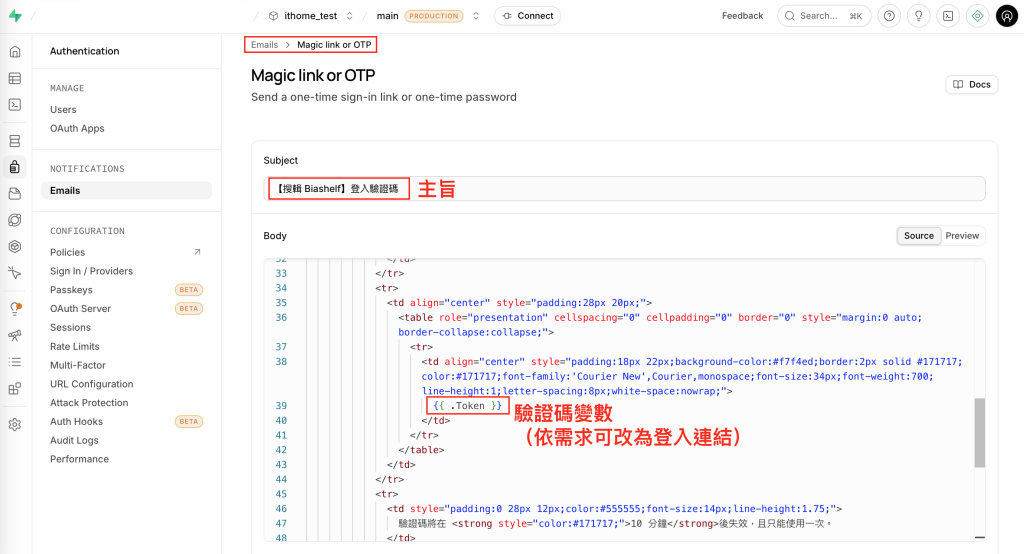This screenshot has height=554, width=1024.
Task: Open Sessions configuration
Action: click(71, 327)
